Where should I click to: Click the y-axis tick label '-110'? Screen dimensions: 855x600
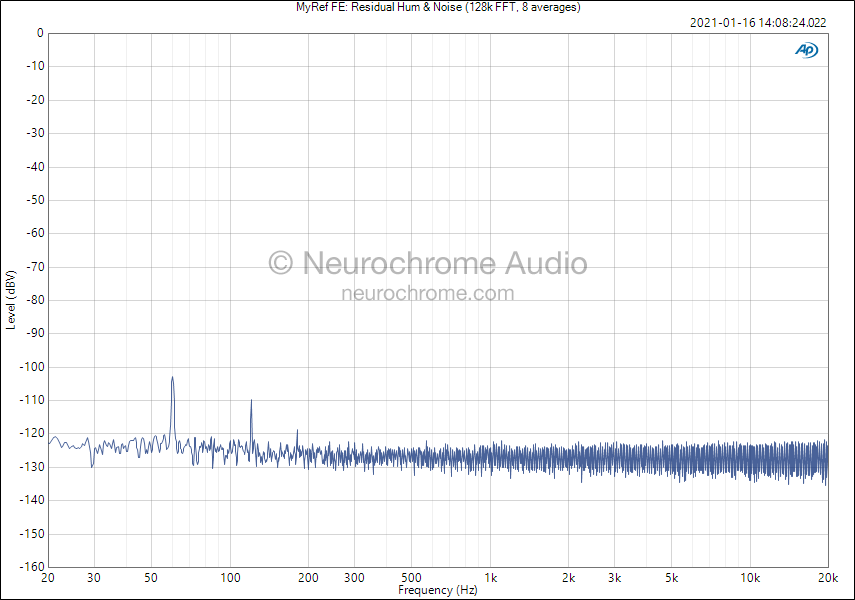[x=32, y=400]
